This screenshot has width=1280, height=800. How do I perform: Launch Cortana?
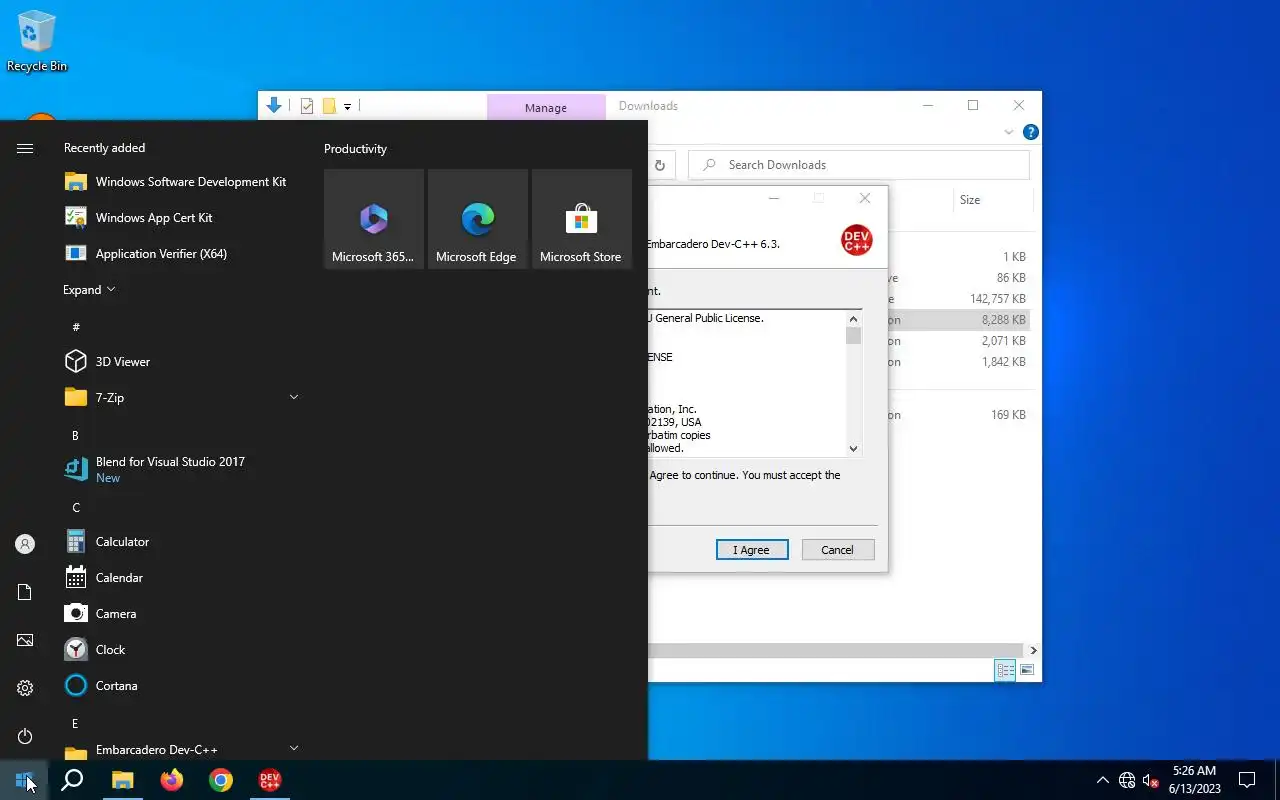180,686
